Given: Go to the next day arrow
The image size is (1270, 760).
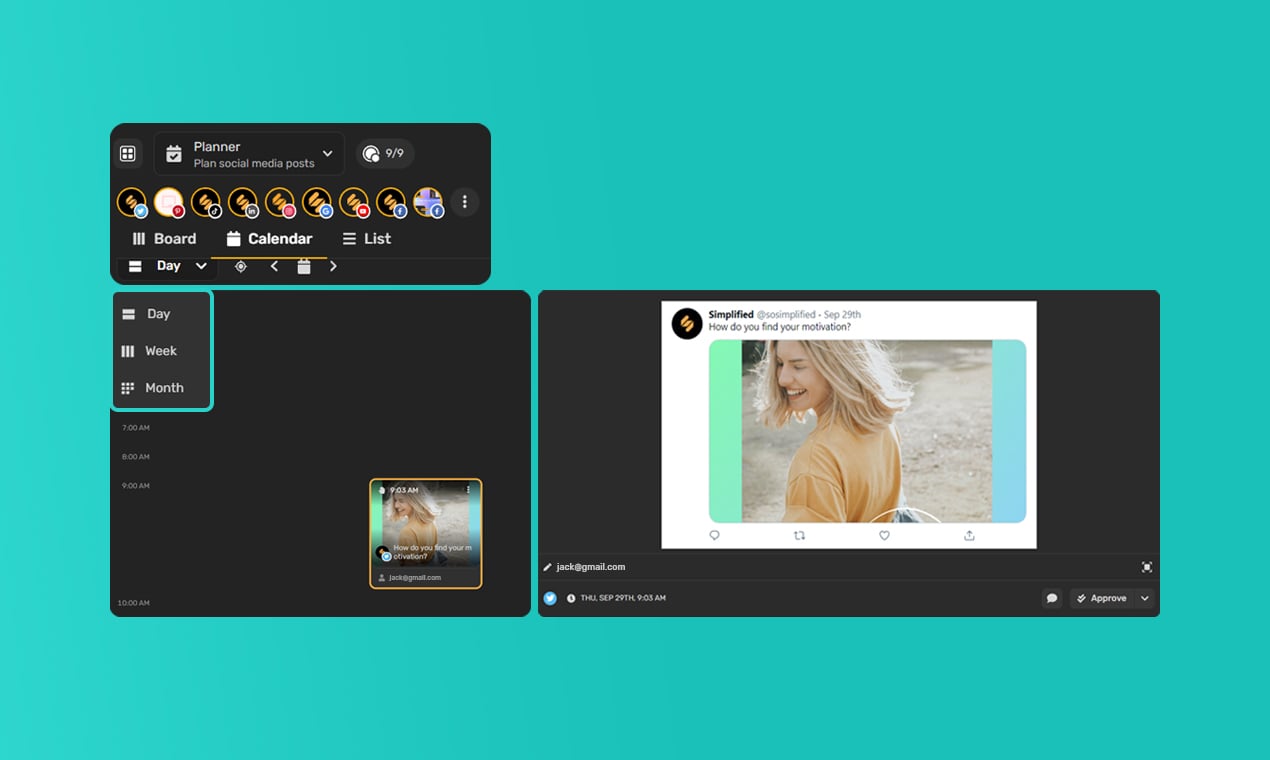Looking at the screenshot, I should pyautogui.click(x=333, y=266).
